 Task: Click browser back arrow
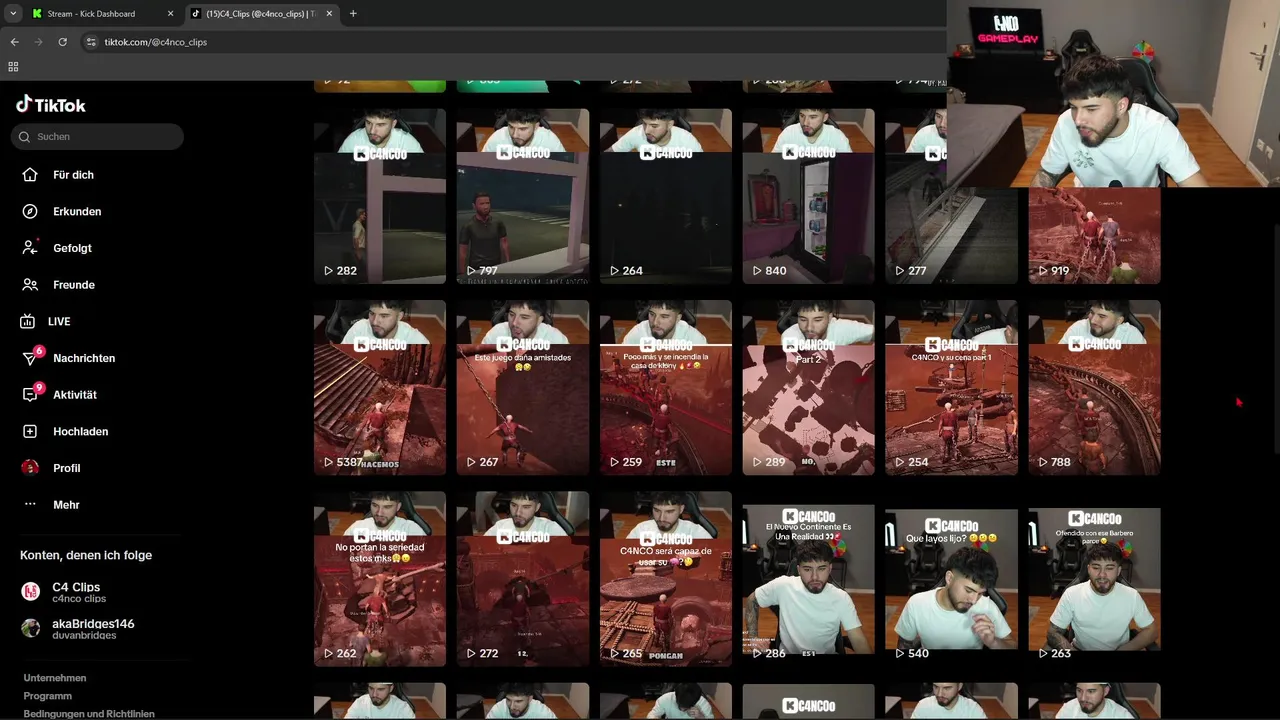pyautogui.click(x=14, y=42)
